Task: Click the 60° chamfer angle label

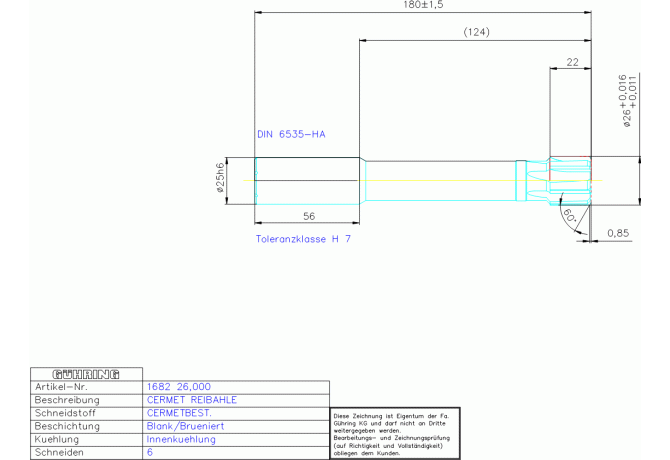Action: 569,215
